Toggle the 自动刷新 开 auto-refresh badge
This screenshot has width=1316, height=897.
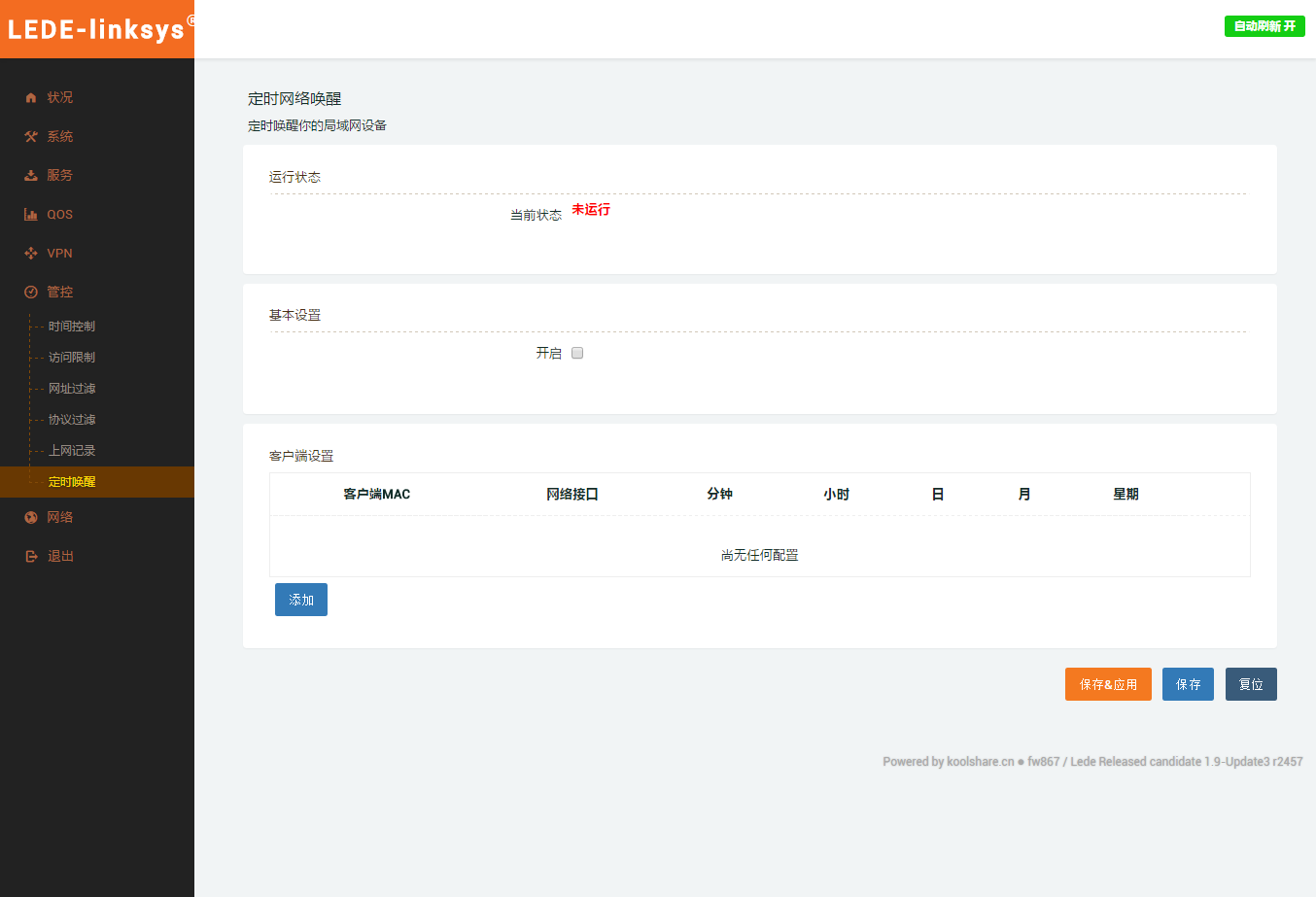[x=1264, y=26]
